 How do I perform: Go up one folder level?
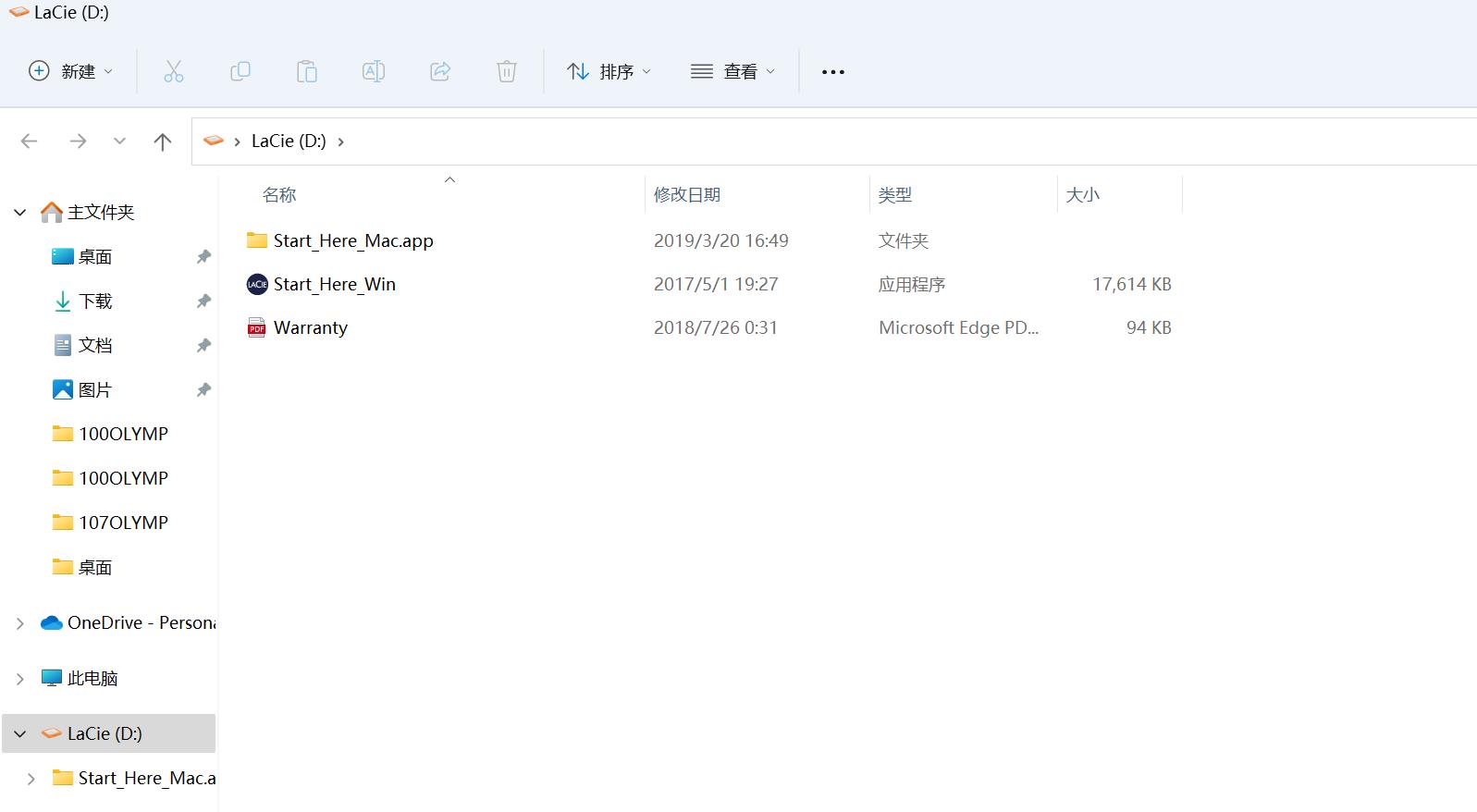point(163,141)
